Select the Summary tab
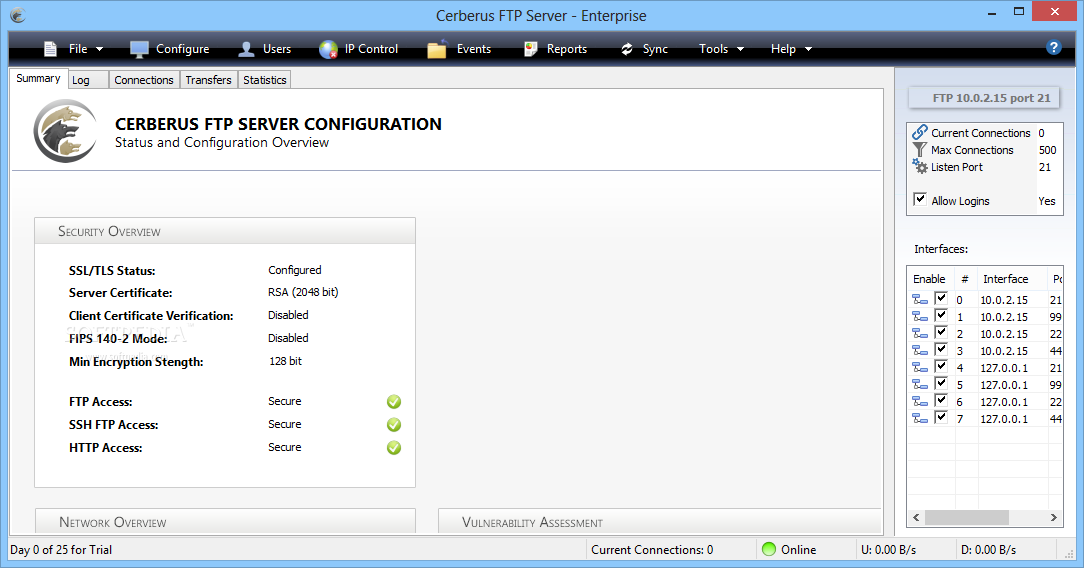 pyautogui.click(x=38, y=79)
